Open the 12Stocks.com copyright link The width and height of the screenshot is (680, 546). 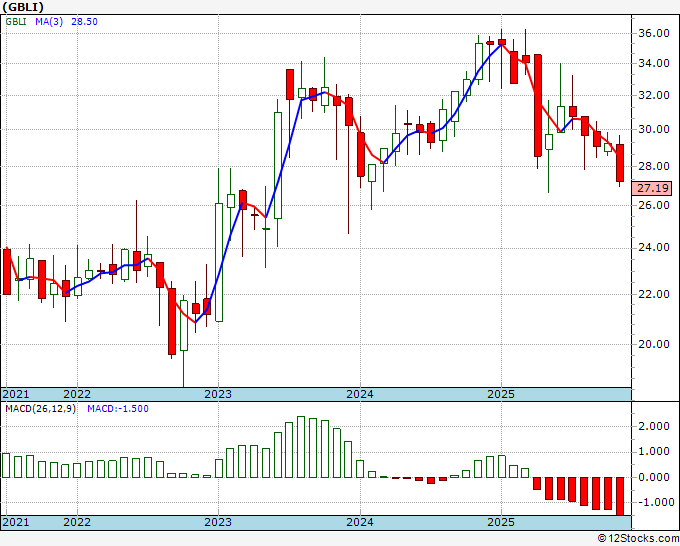coord(638,539)
